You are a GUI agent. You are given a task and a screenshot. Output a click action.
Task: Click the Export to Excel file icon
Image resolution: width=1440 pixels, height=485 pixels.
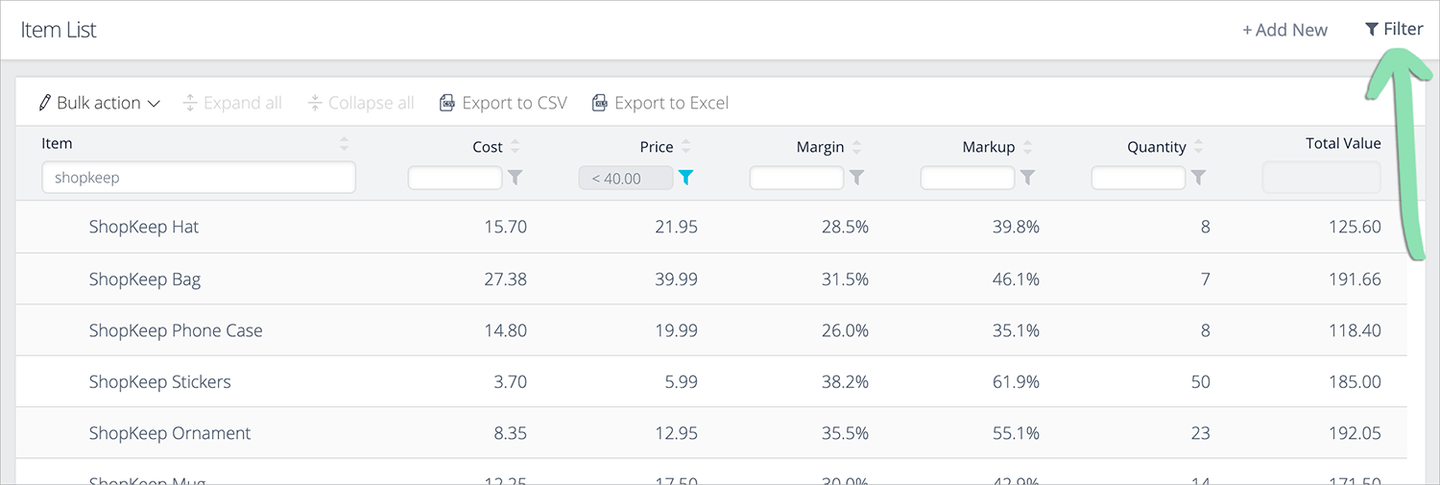click(599, 103)
